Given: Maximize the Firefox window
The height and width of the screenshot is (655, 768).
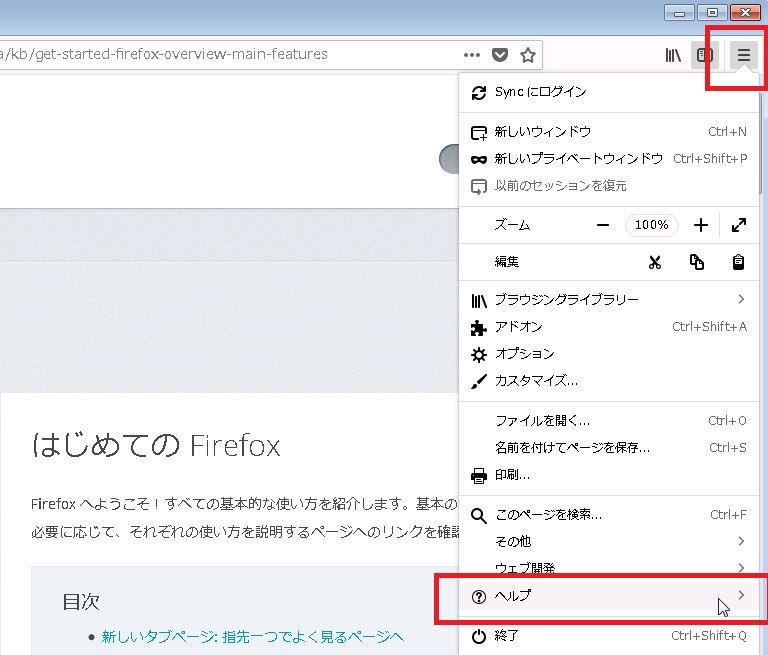Looking at the screenshot, I should click(x=712, y=12).
